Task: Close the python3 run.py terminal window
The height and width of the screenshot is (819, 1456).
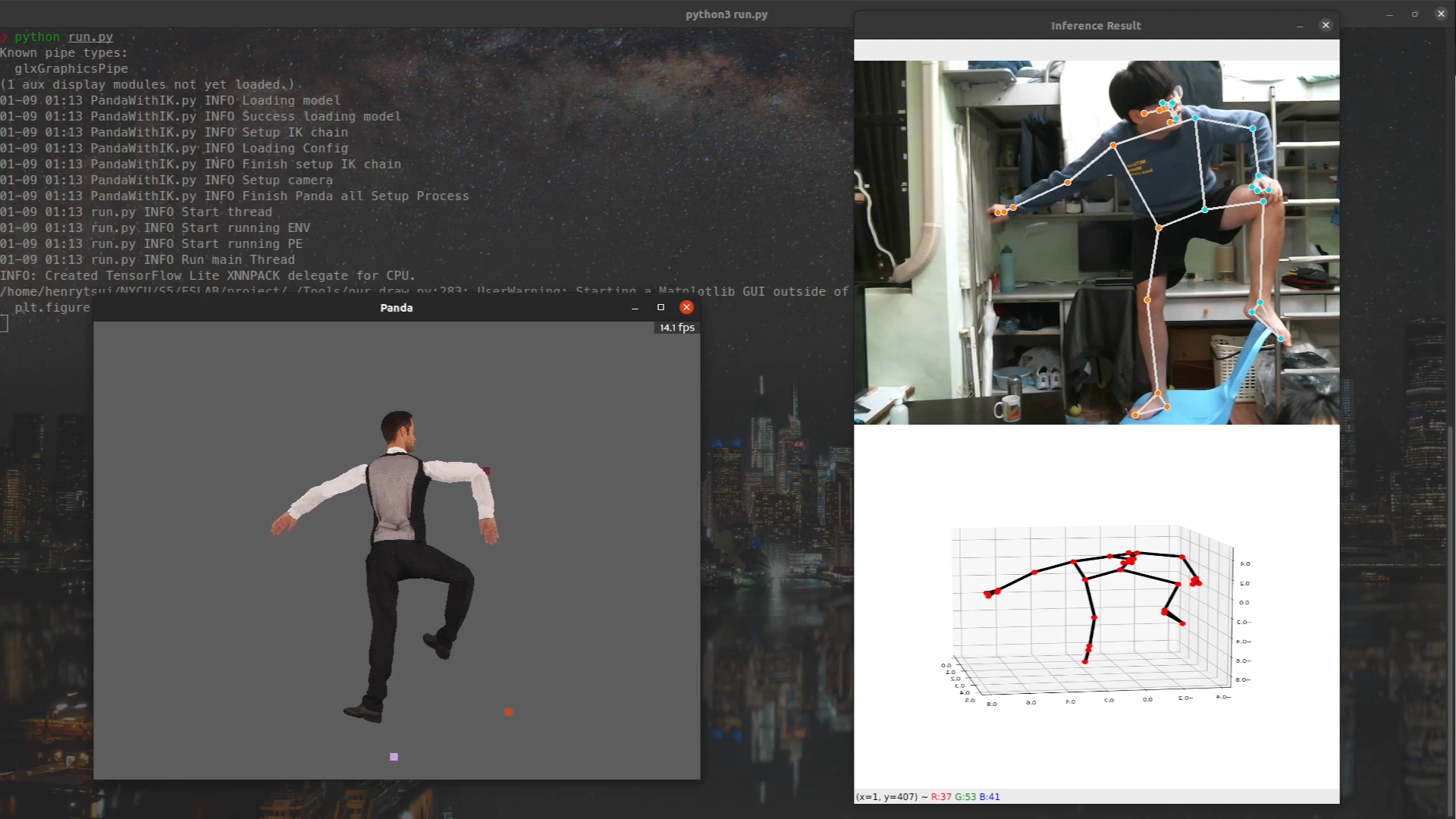Action: click(1441, 14)
